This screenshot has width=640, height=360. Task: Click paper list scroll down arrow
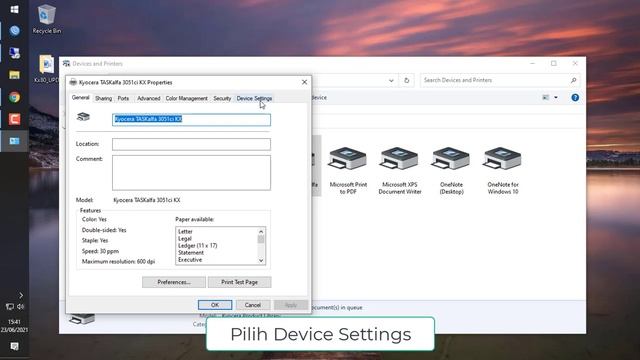tap(261, 260)
